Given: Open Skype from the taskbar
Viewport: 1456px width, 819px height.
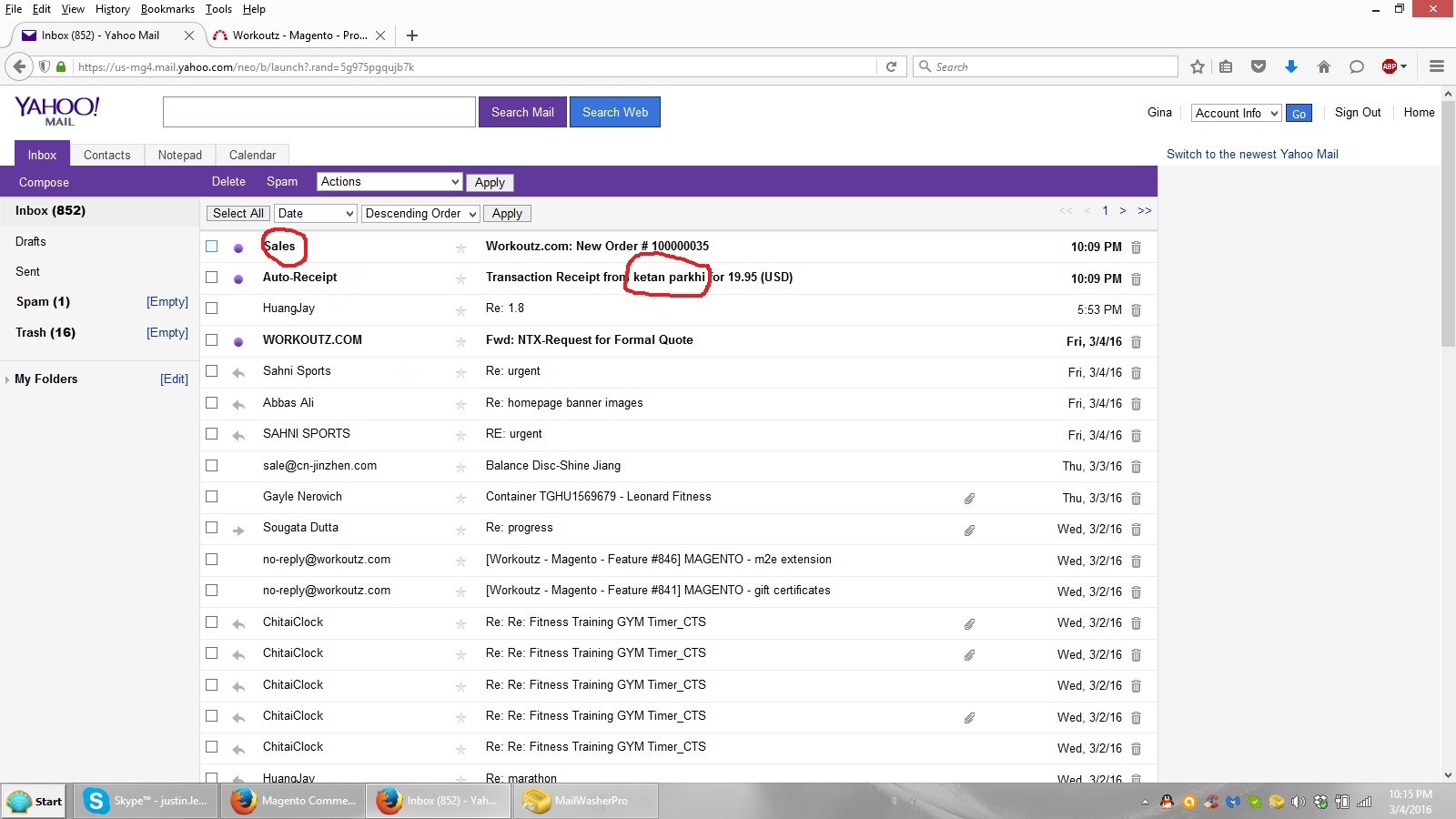Looking at the screenshot, I should click(x=146, y=801).
